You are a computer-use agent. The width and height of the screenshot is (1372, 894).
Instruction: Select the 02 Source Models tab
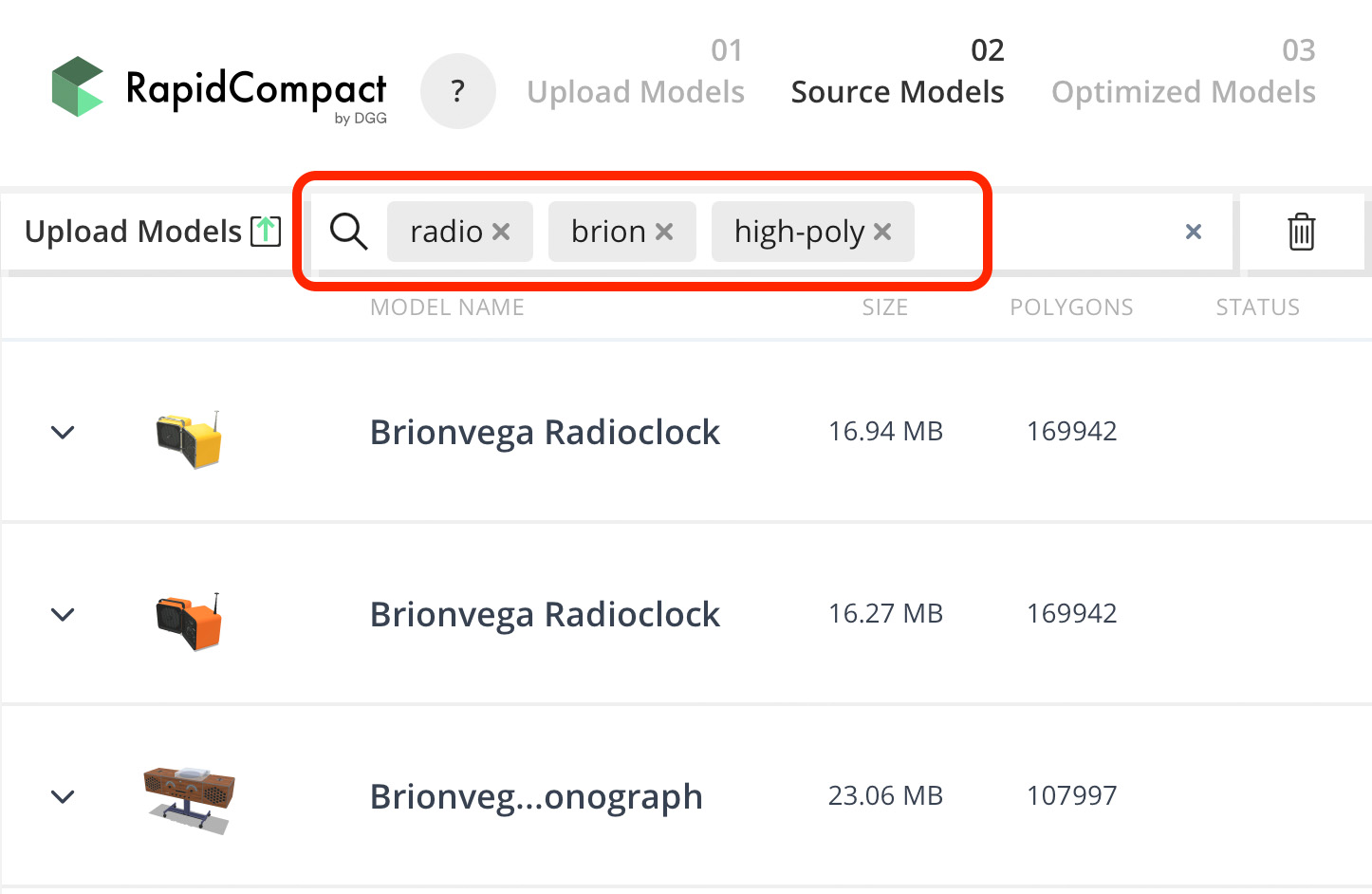[x=898, y=72]
